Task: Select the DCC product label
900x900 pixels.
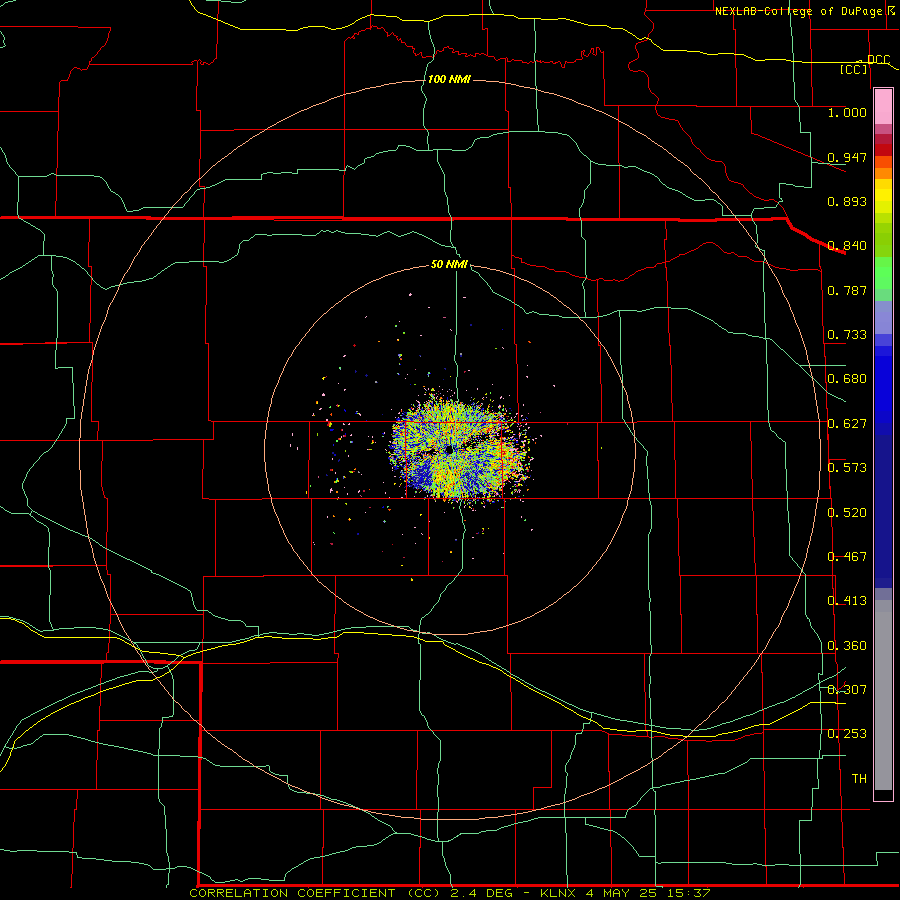Action: (878, 60)
